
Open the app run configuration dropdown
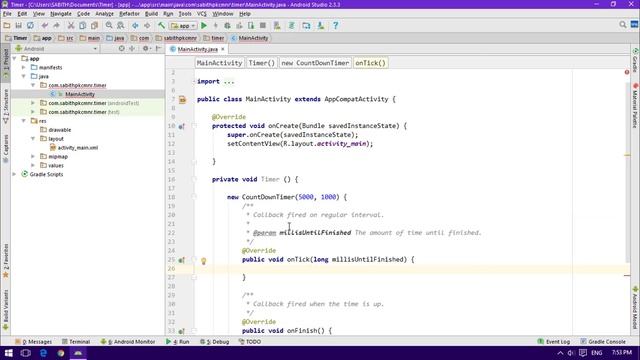tap(183, 26)
